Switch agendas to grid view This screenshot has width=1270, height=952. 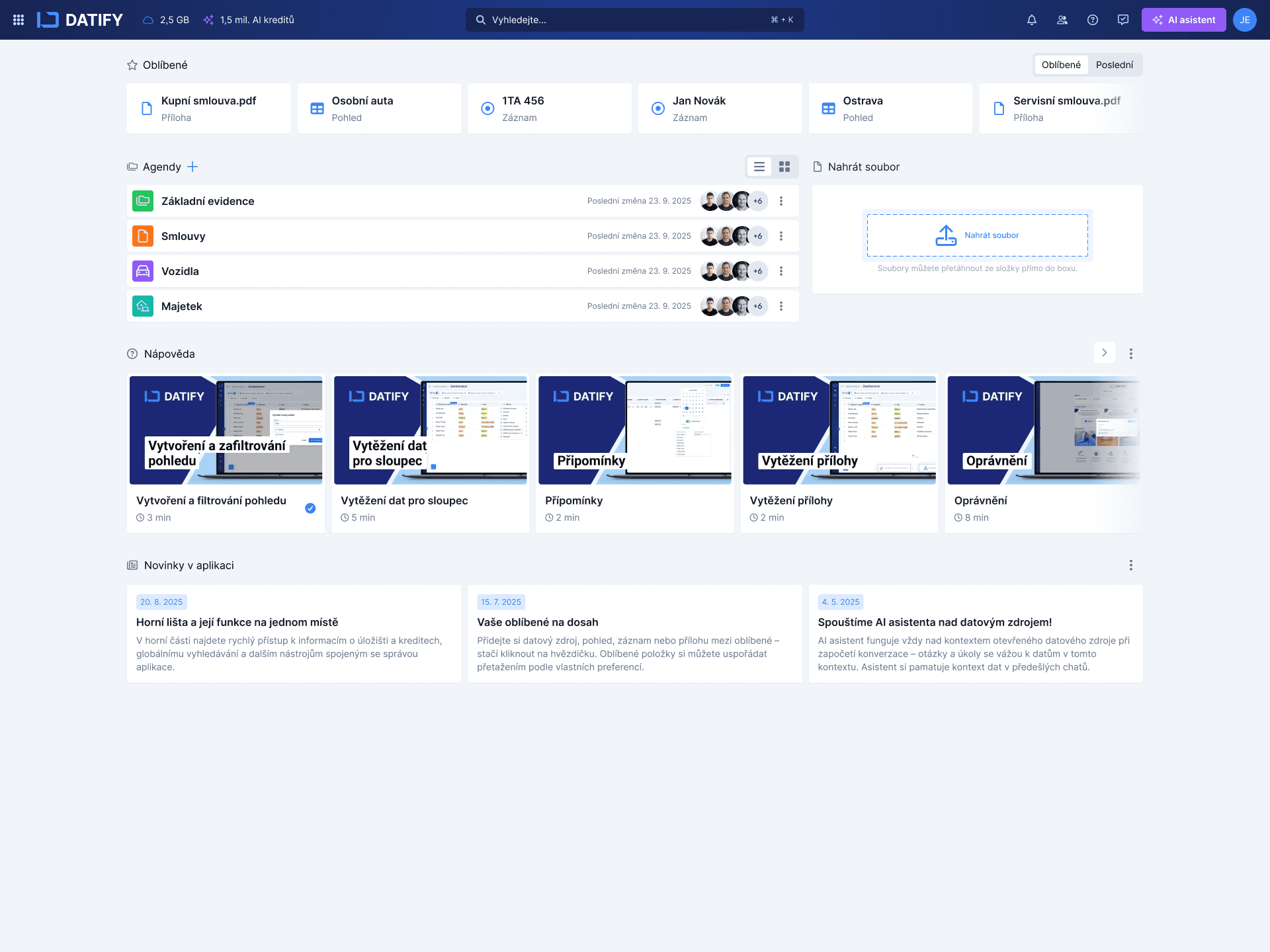[x=784, y=167]
